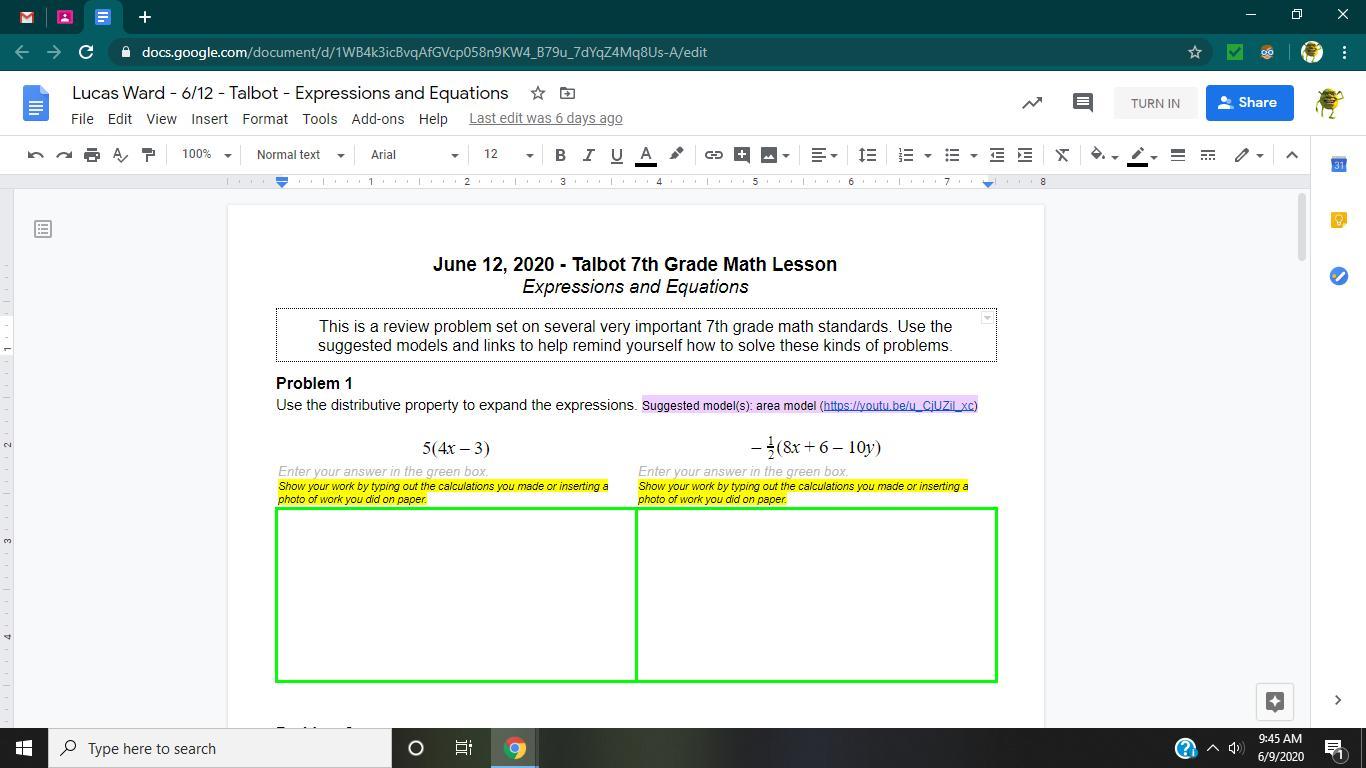Image resolution: width=1366 pixels, height=768 pixels.
Task: Expand the side panel with the arrow
Action: pyautogui.click(x=1338, y=700)
